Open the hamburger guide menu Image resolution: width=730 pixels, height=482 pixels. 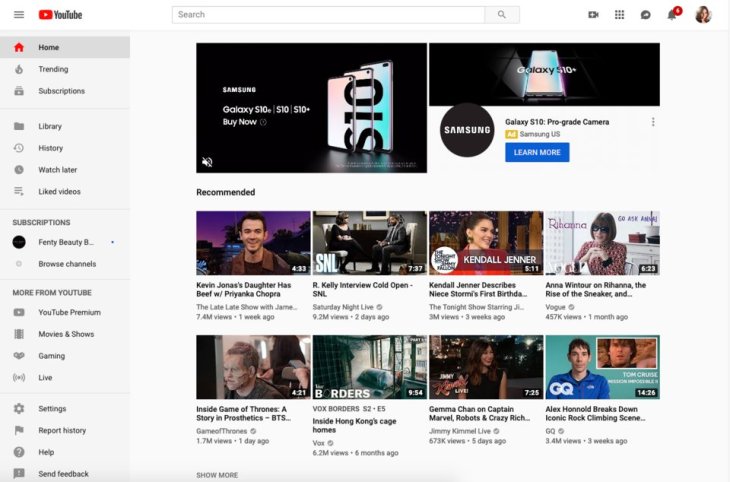[x=18, y=15]
